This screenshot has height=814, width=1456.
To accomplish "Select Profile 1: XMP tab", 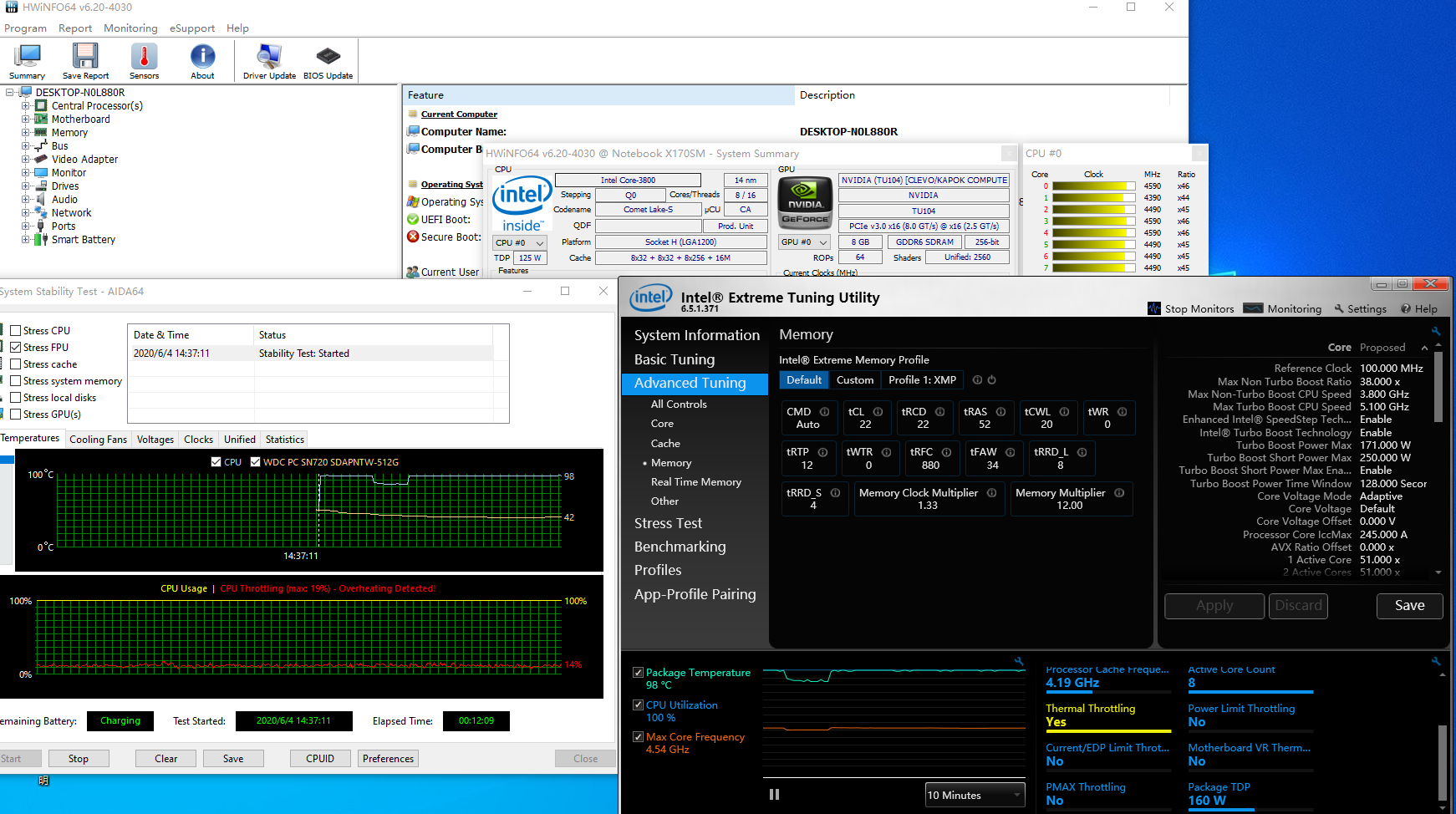I will 922,380.
